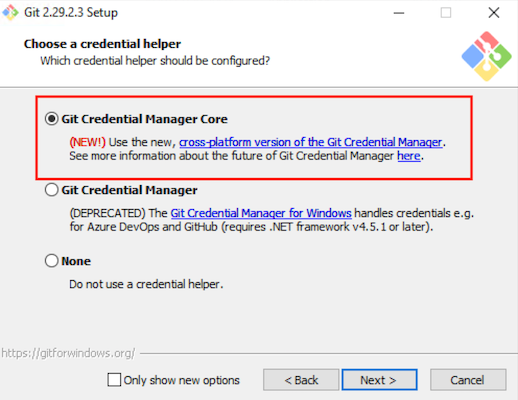The image size is (518, 400).
Task: Click the large Git logo in header
Action: (486, 56)
